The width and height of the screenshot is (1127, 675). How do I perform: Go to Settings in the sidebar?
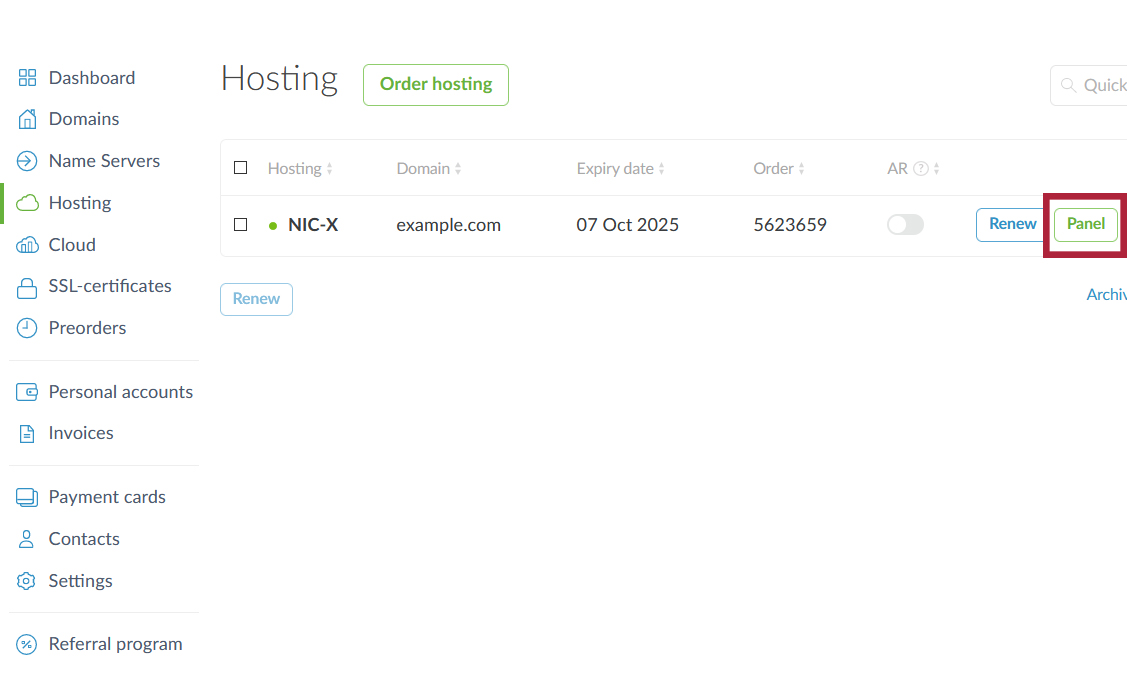(80, 581)
